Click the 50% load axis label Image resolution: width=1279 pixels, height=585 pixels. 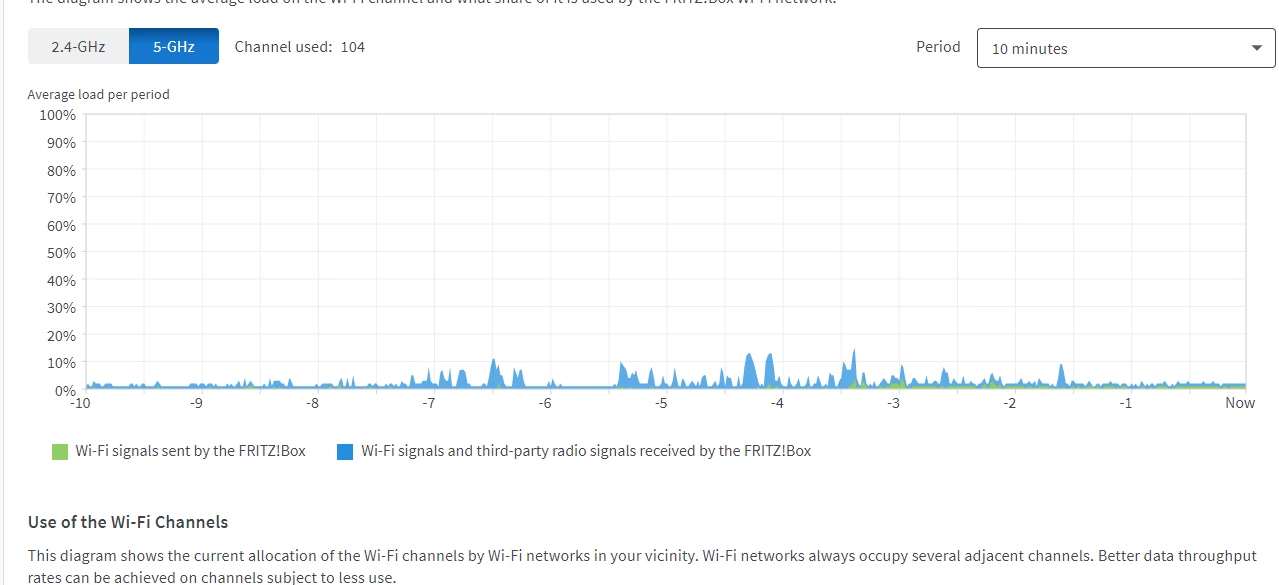coord(61,253)
